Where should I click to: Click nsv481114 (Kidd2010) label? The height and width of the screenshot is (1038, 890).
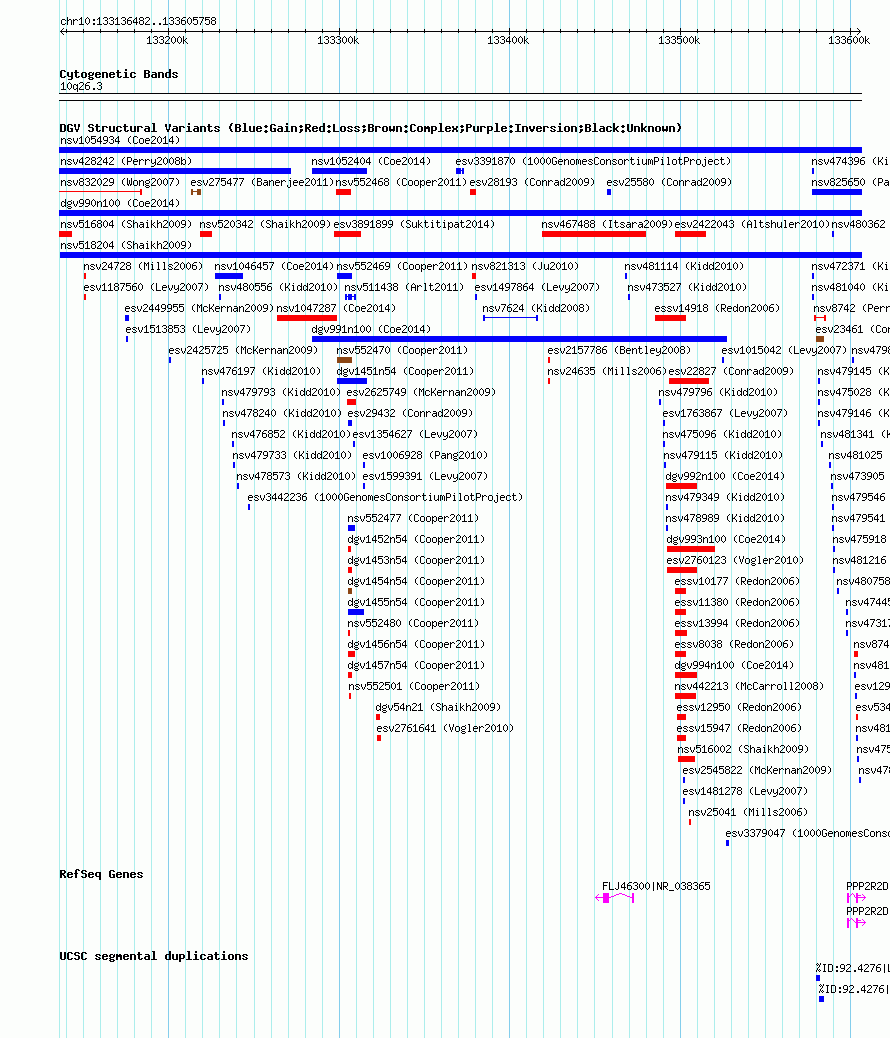click(684, 266)
